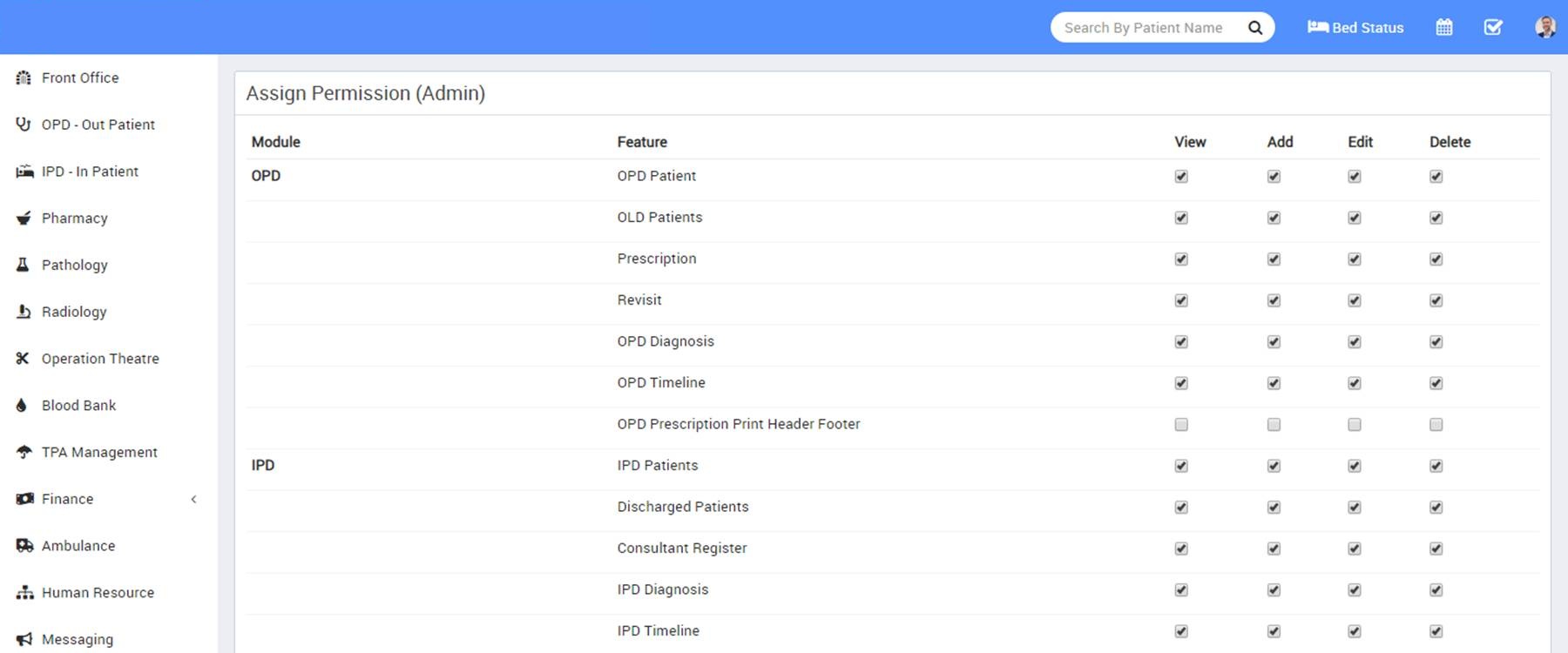The image size is (1568, 653).
Task: Open Blood Bank menu item
Action: click(108, 405)
